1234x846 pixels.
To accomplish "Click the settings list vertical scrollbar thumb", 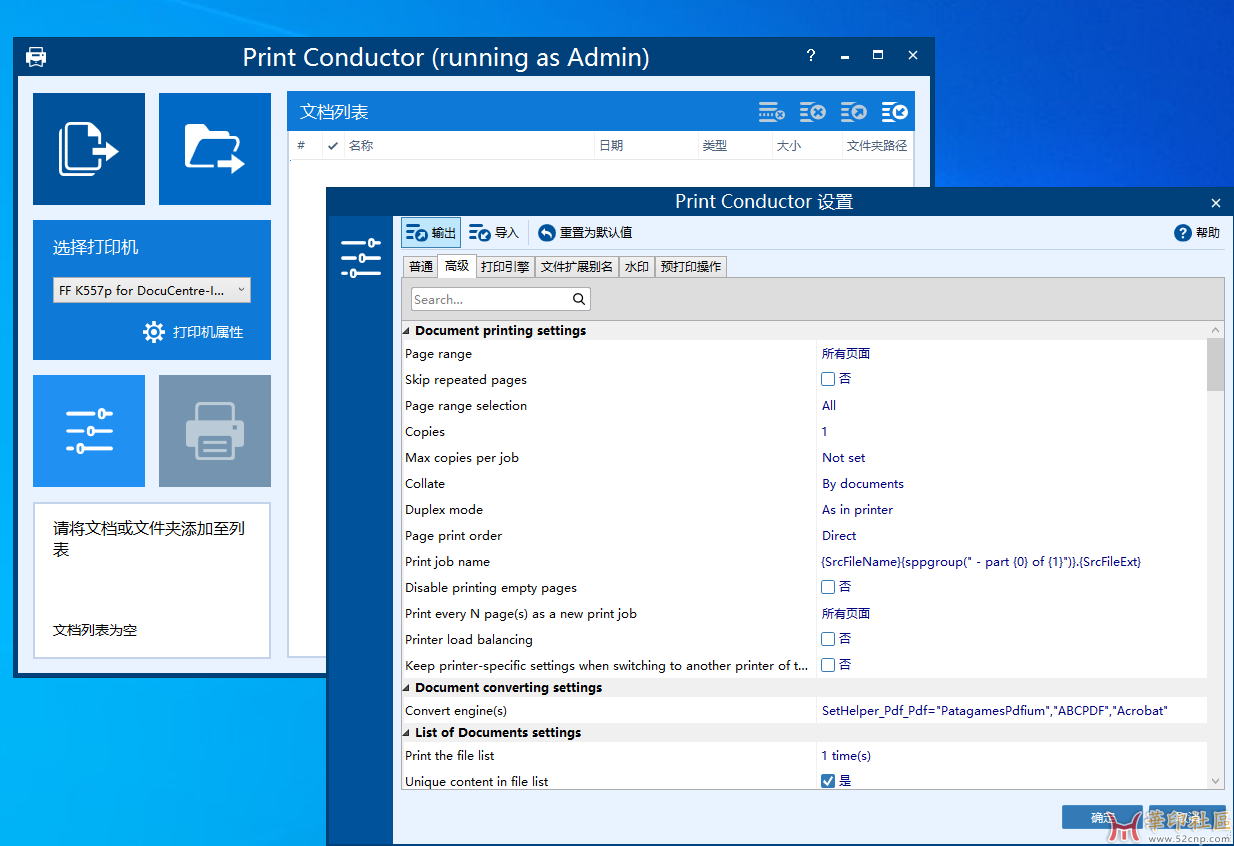I will (1215, 364).
